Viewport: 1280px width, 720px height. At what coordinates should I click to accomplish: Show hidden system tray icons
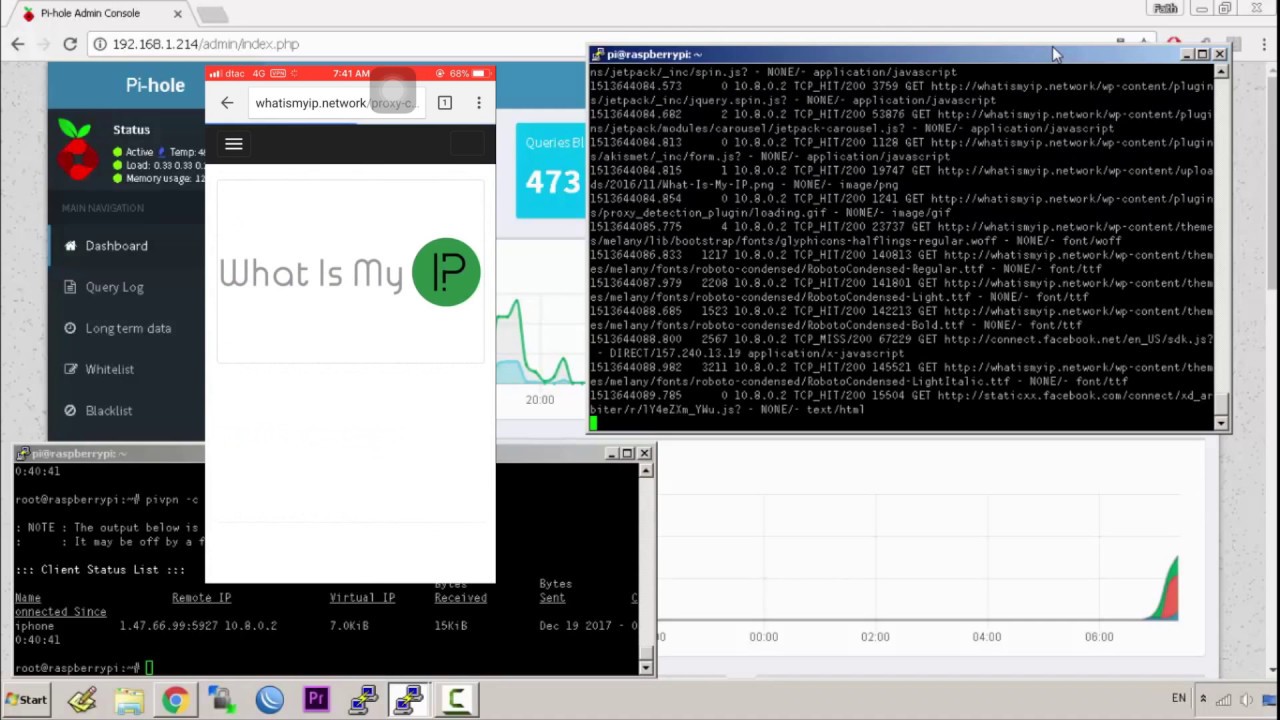1203,699
